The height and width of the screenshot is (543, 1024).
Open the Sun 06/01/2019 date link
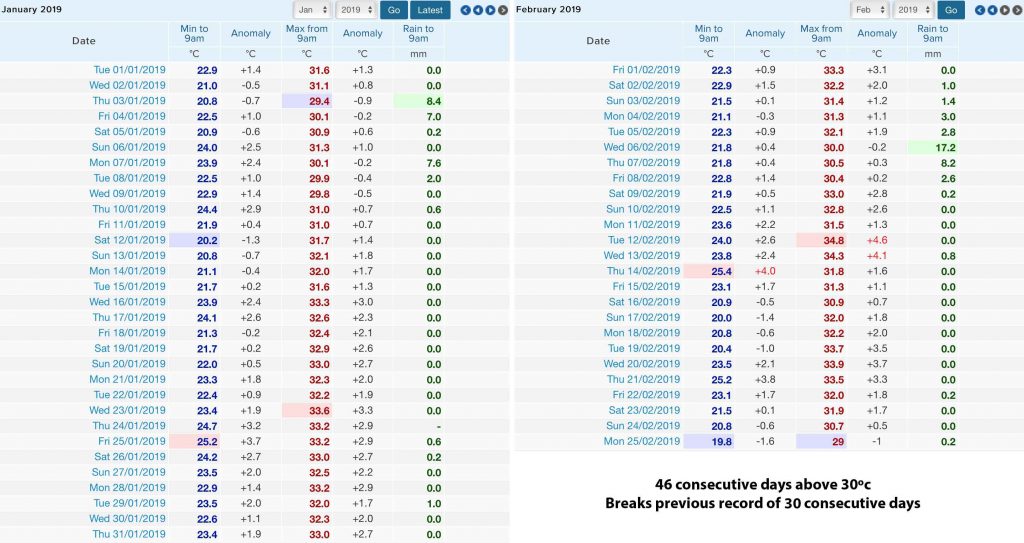129,147
